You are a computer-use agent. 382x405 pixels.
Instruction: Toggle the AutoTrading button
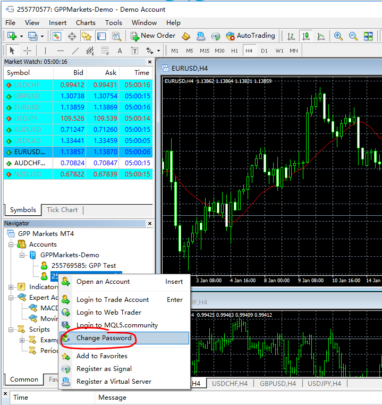click(250, 36)
